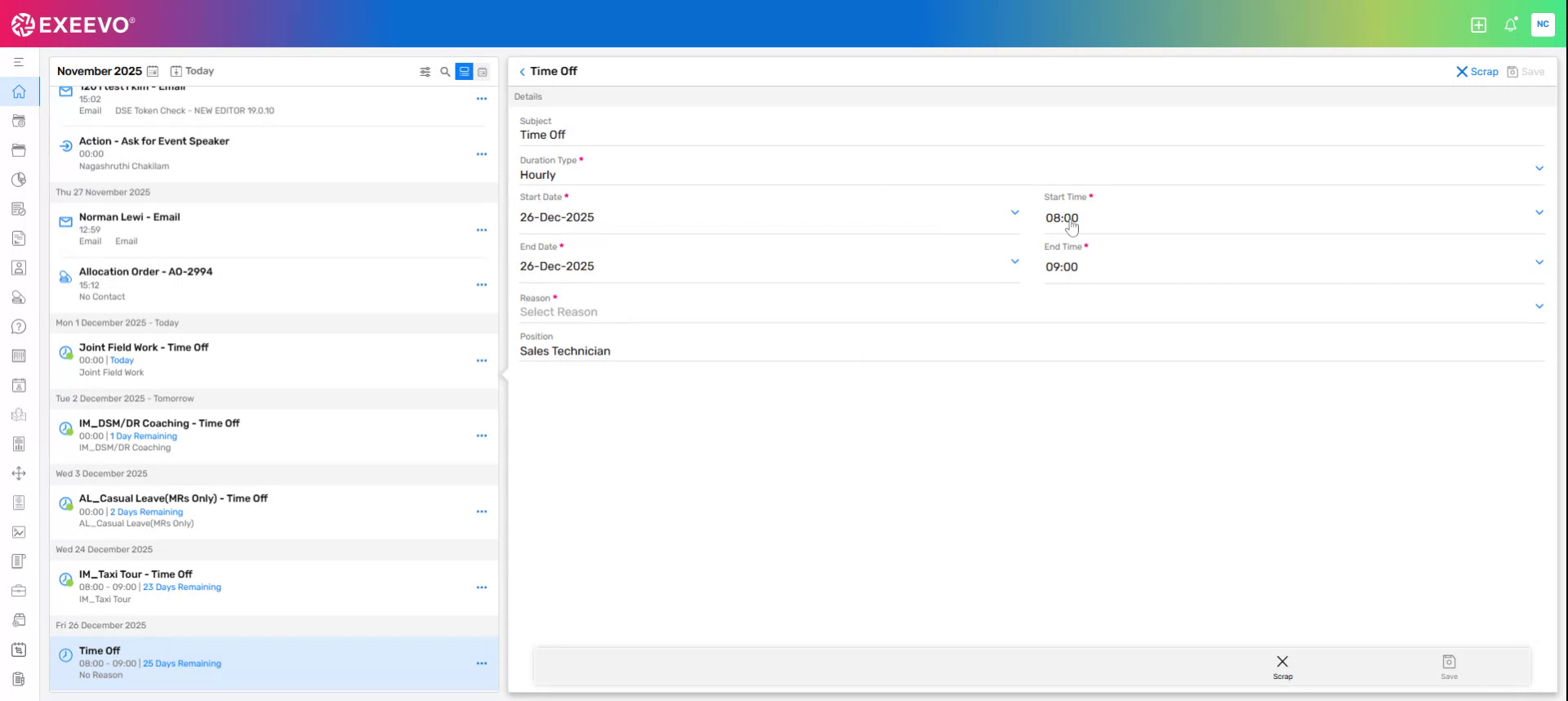Open the briefcase sidebar icon
This screenshot has width=1568, height=701.
coord(19,591)
